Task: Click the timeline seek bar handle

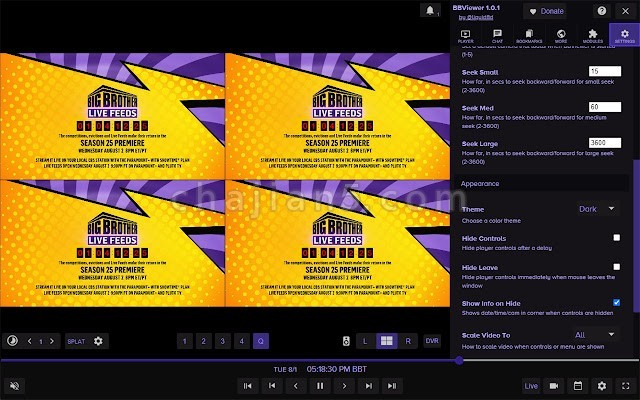Action: click(x=459, y=360)
